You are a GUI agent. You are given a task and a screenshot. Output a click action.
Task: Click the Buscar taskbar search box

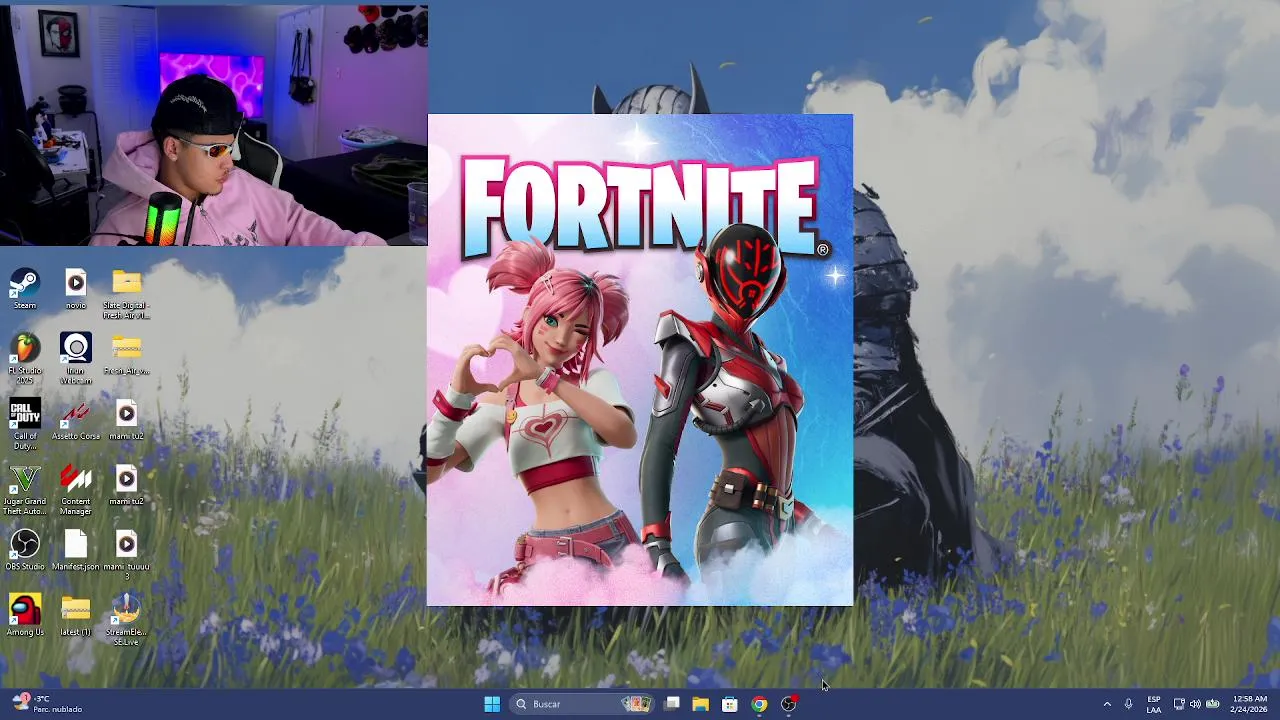tap(583, 704)
